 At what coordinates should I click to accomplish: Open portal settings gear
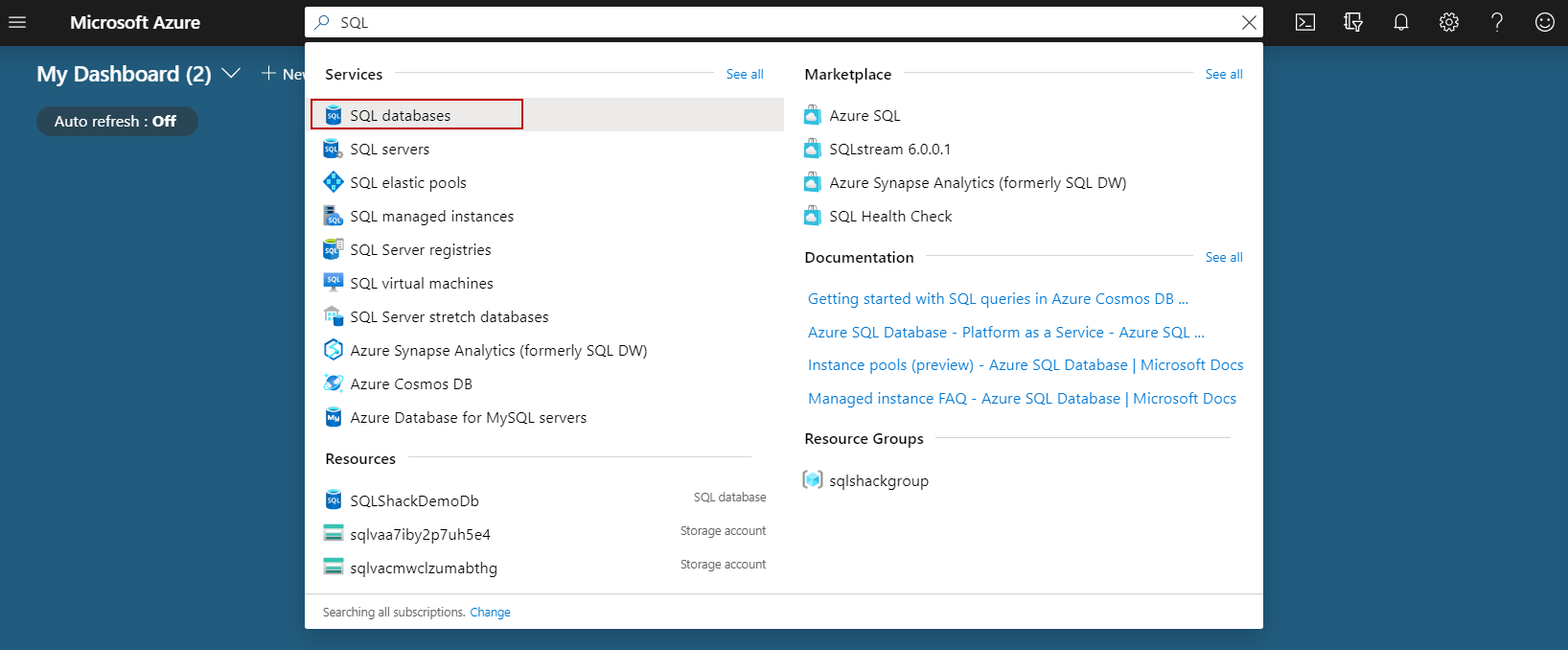tap(1449, 22)
